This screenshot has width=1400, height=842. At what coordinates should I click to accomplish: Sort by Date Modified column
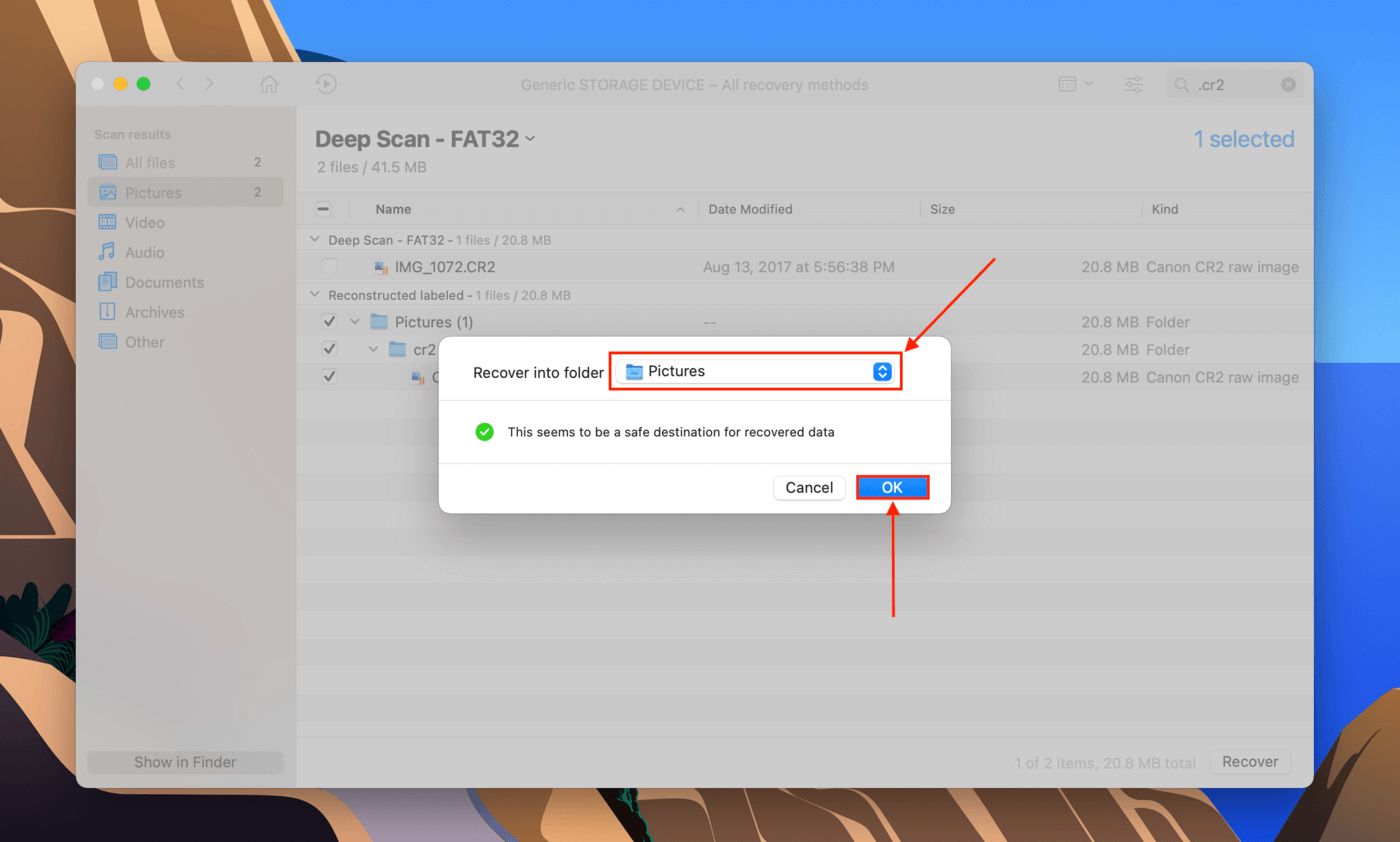pyautogui.click(x=750, y=209)
